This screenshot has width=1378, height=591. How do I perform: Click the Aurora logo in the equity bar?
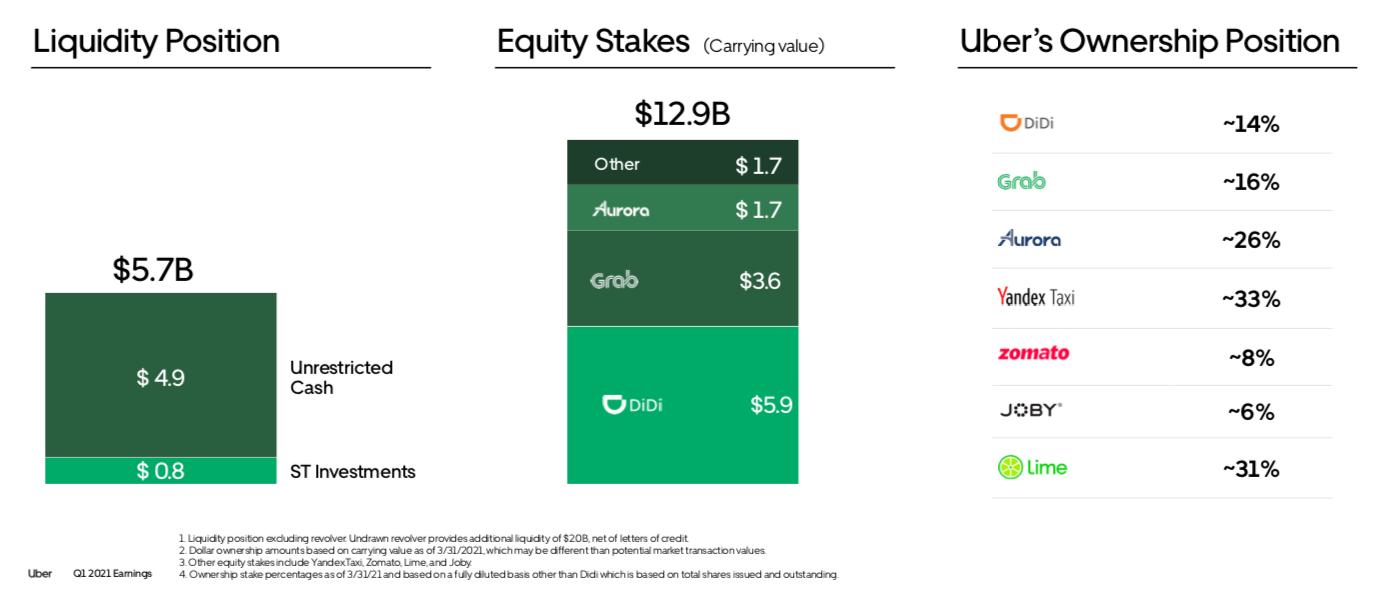pyautogui.click(x=621, y=209)
